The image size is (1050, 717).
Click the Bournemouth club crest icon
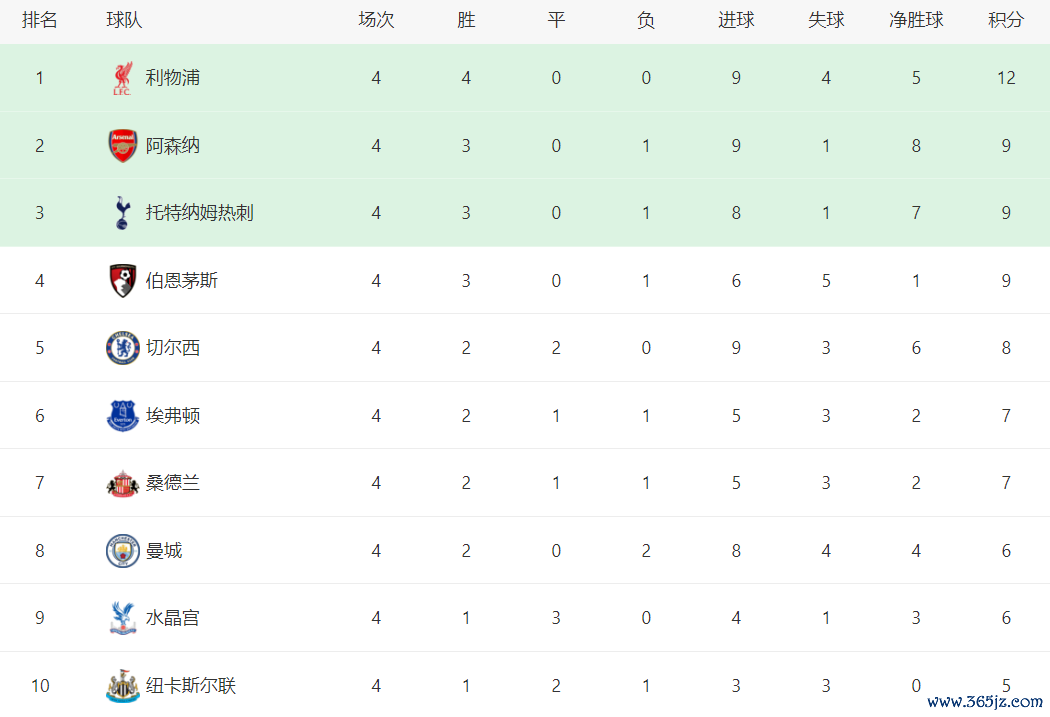click(122, 281)
